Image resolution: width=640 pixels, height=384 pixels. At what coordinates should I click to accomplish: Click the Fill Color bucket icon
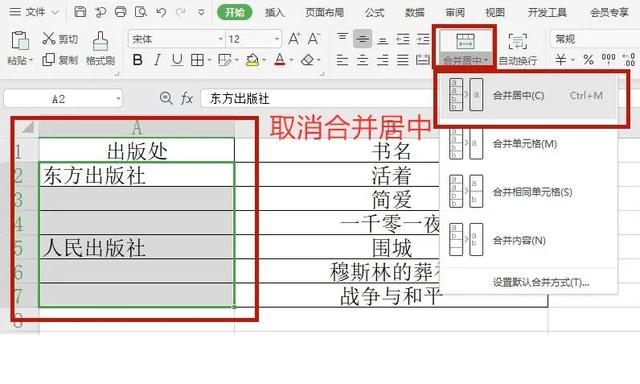pyautogui.click(x=253, y=60)
